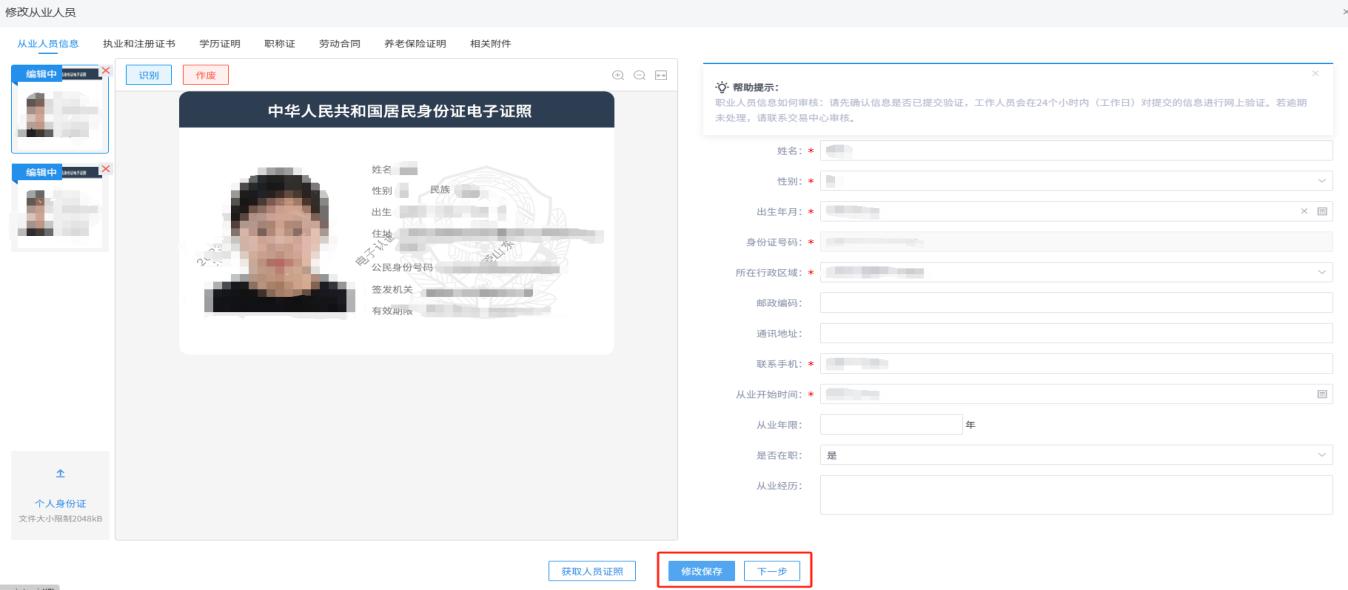
Task: Open the 学历证明 tab
Action: click(220, 44)
